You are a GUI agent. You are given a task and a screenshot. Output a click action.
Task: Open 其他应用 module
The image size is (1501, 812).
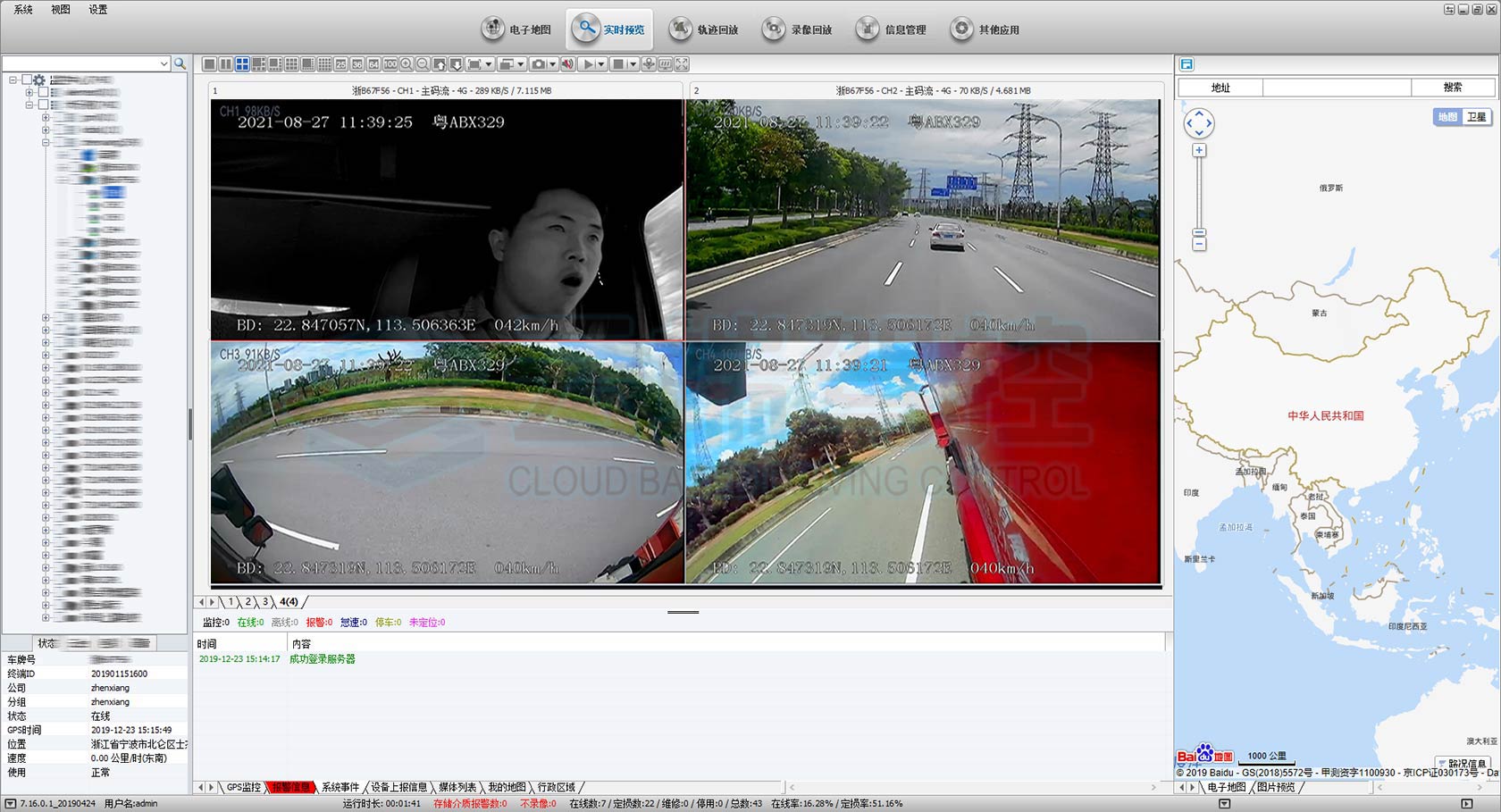[985, 29]
